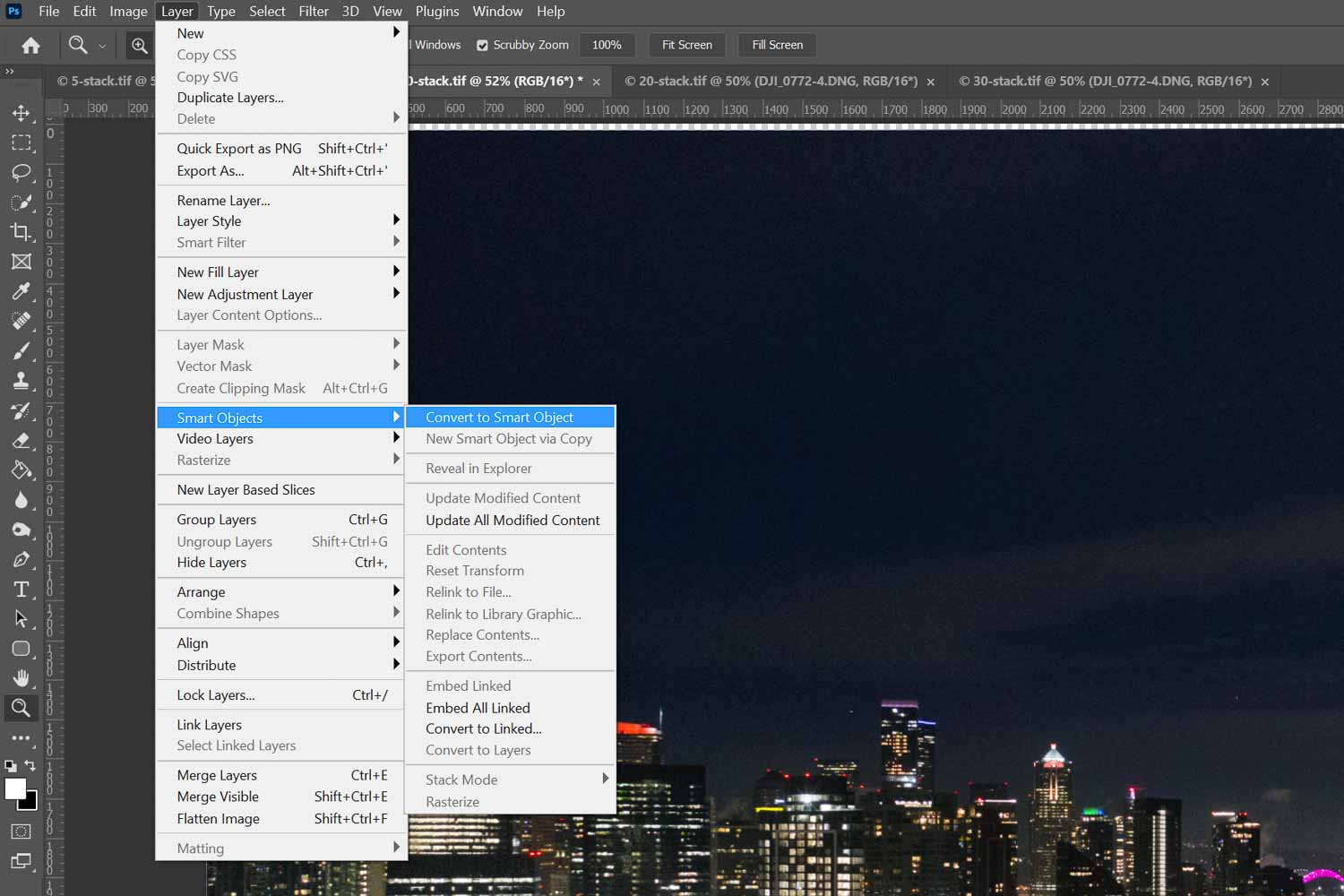Switch to the 30-stack.tif tab

1106,81
